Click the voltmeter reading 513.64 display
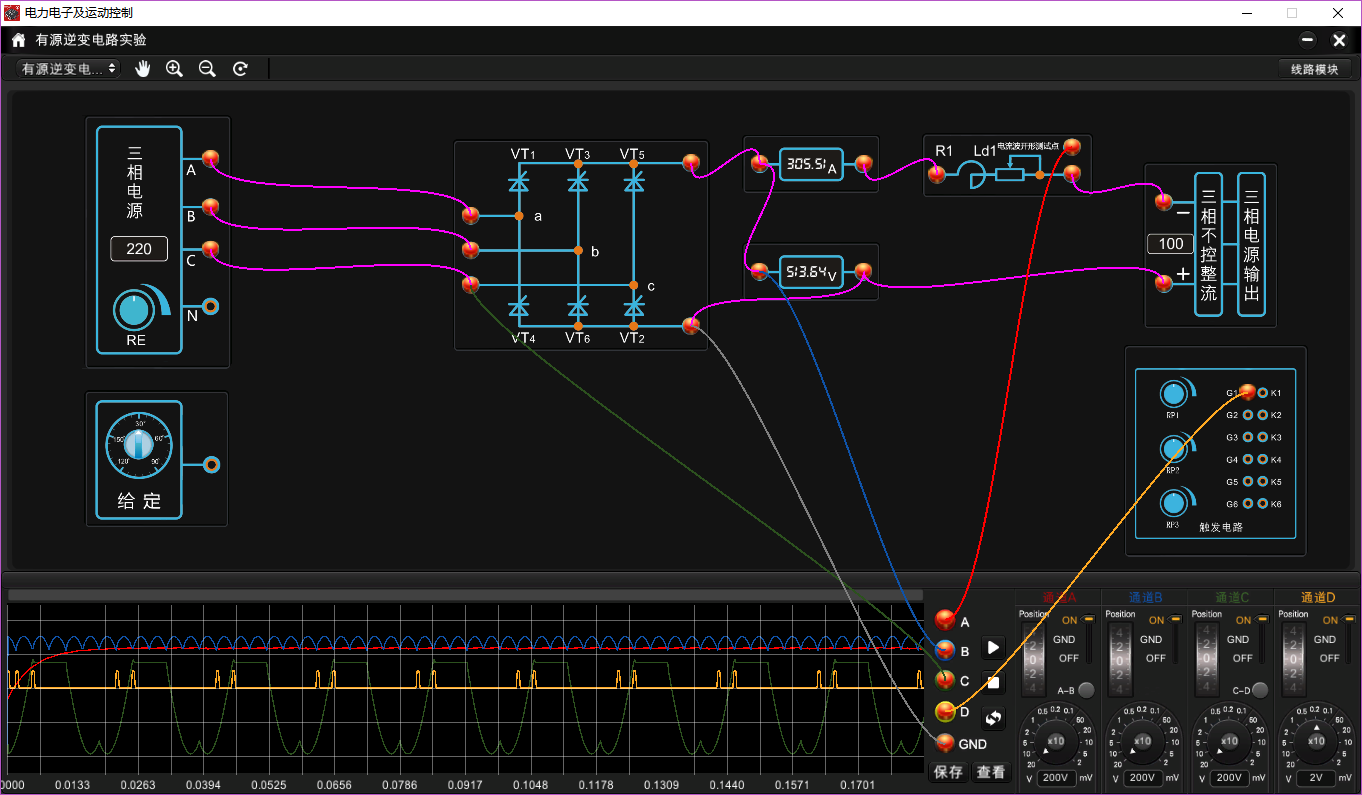The image size is (1362, 795). (x=811, y=272)
